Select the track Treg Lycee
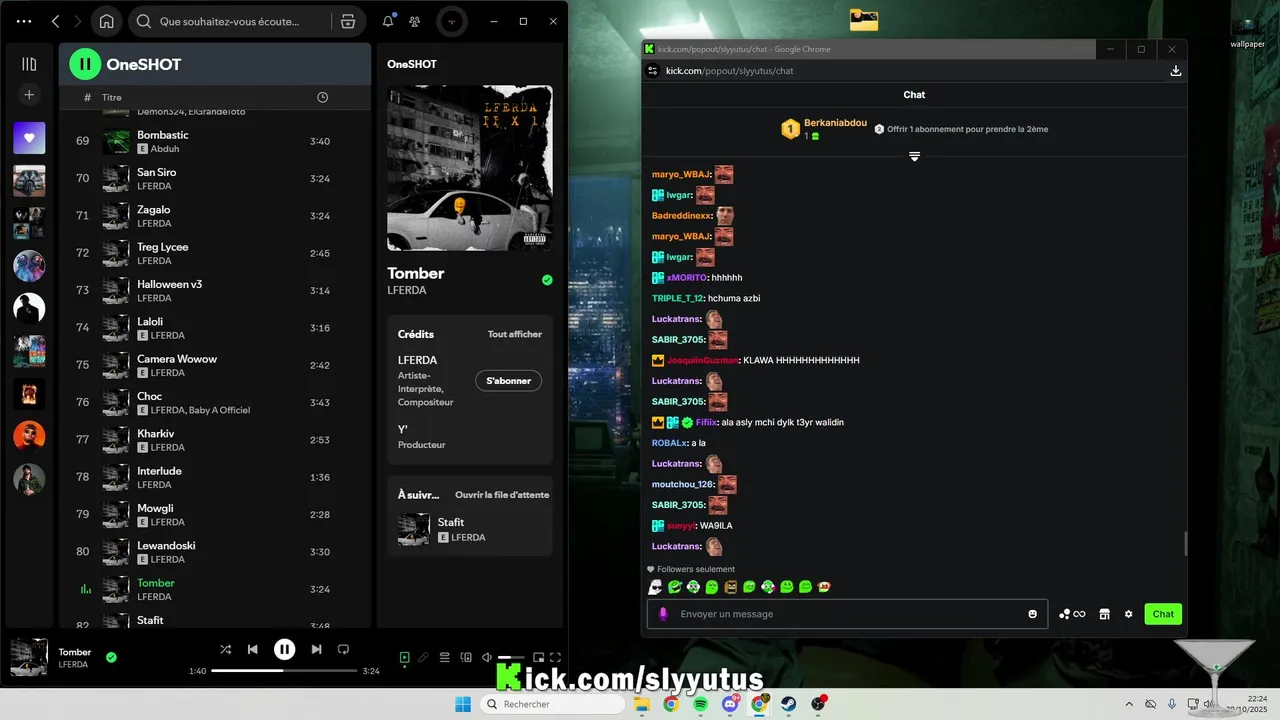The height and width of the screenshot is (720, 1280). [215, 253]
